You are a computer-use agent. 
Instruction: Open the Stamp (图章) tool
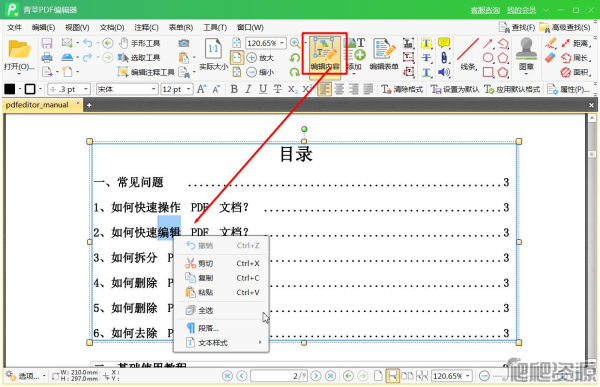pos(526,54)
